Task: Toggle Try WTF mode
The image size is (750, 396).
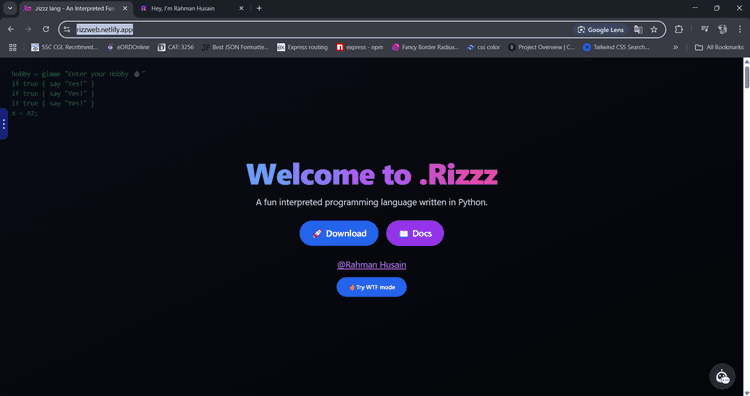Action: [372, 287]
